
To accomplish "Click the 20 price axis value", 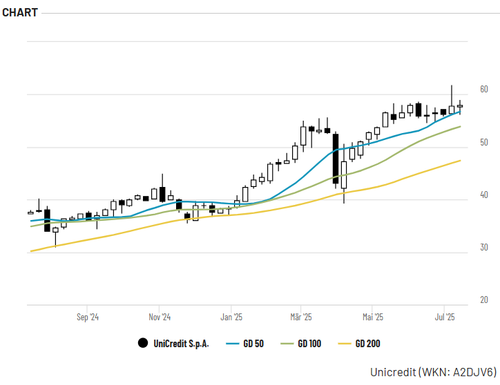I will 484,300.
